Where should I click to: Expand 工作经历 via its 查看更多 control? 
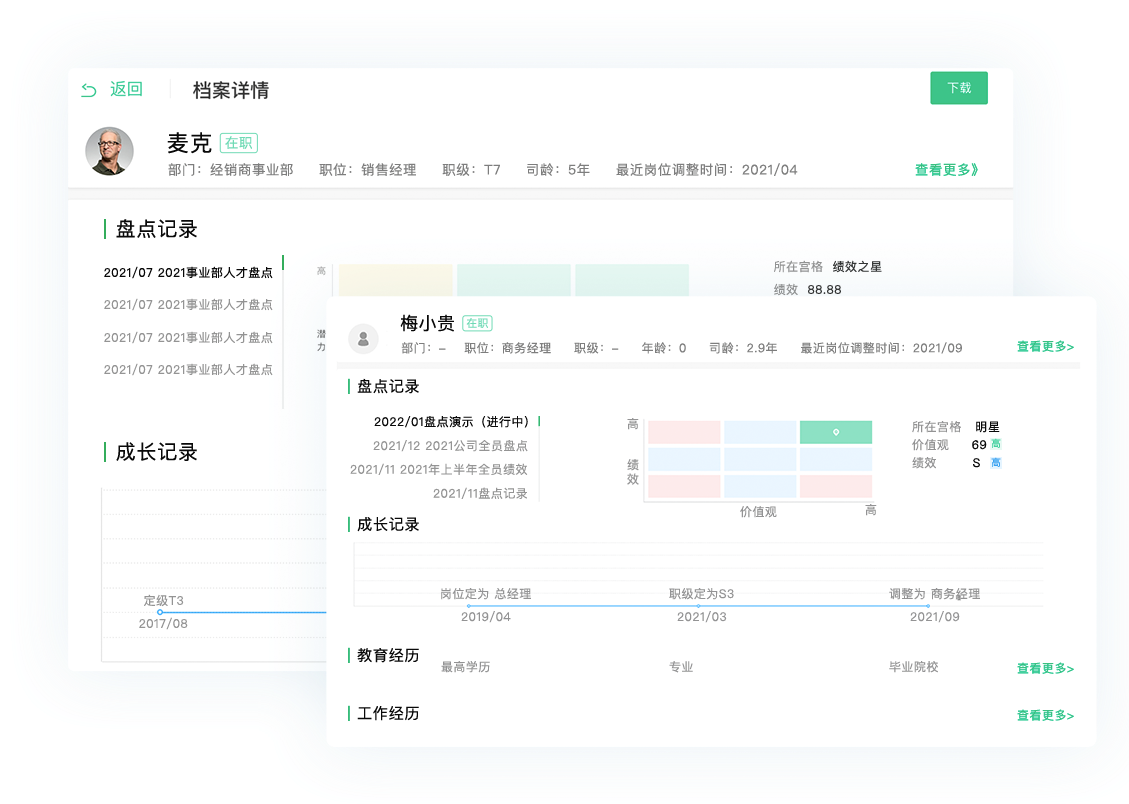tap(1044, 716)
